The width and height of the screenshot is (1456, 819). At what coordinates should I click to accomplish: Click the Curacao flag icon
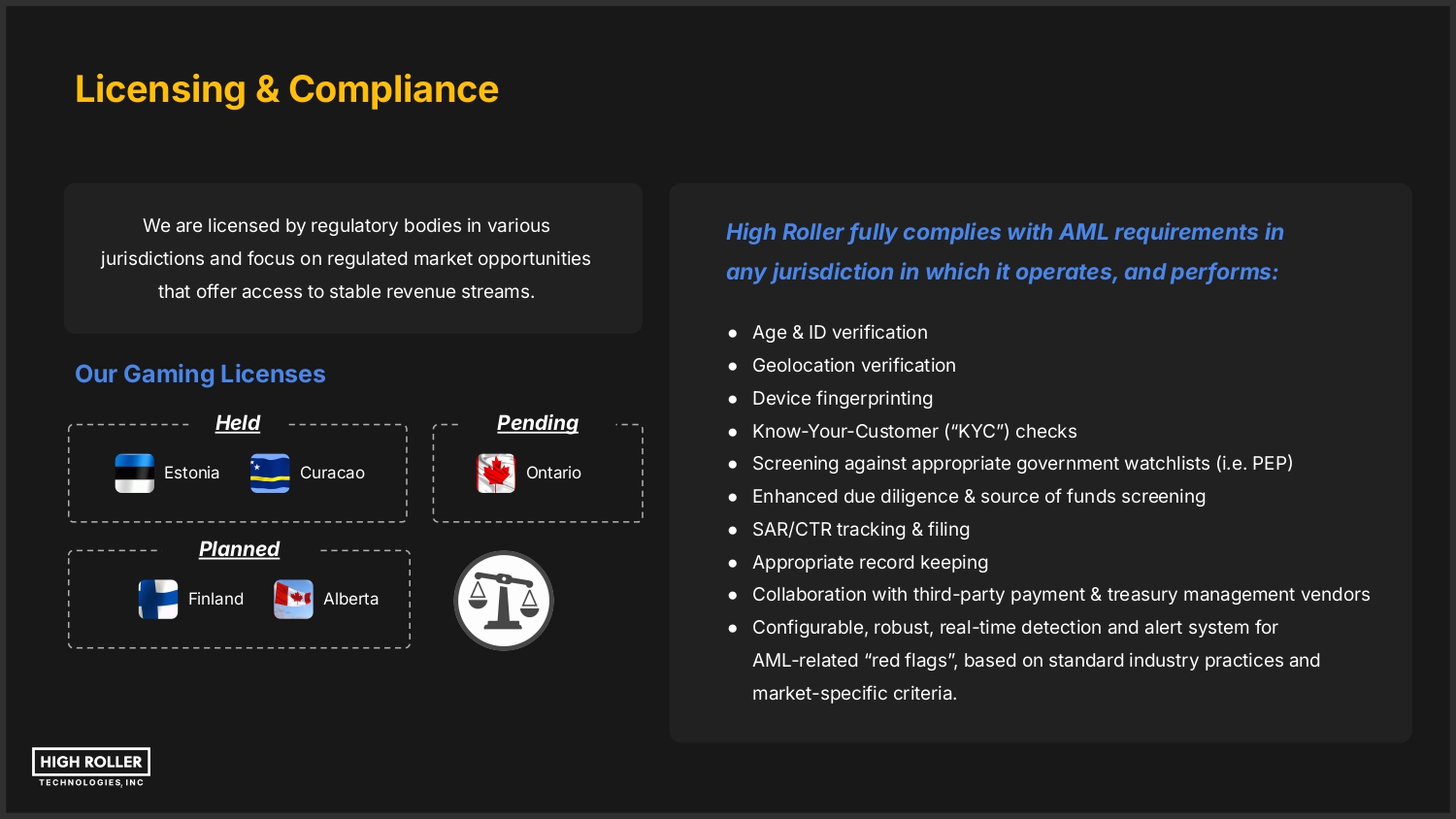pos(270,474)
